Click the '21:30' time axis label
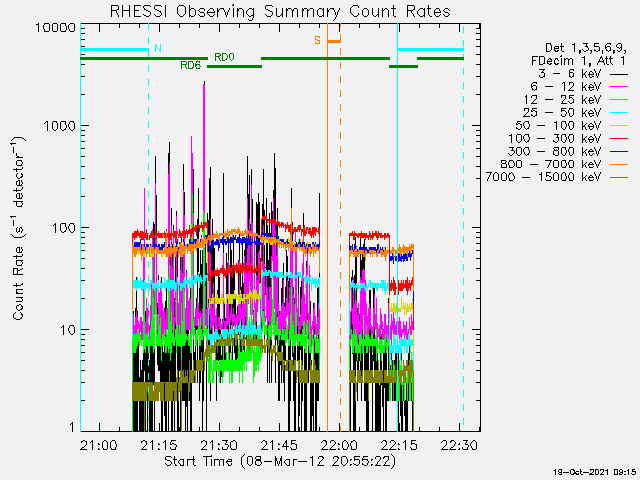The width and height of the screenshot is (640, 480). pos(219,445)
